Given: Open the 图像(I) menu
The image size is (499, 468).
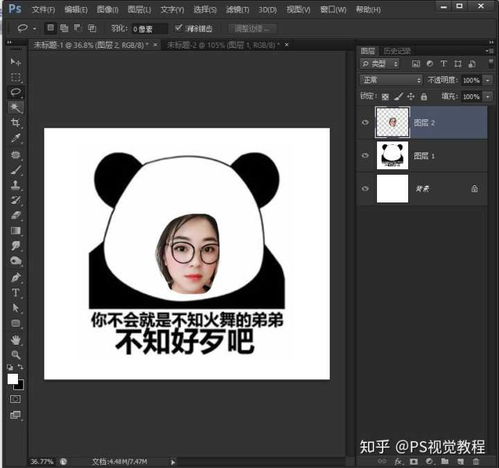Looking at the screenshot, I should pyautogui.click(x=107, y=10).
